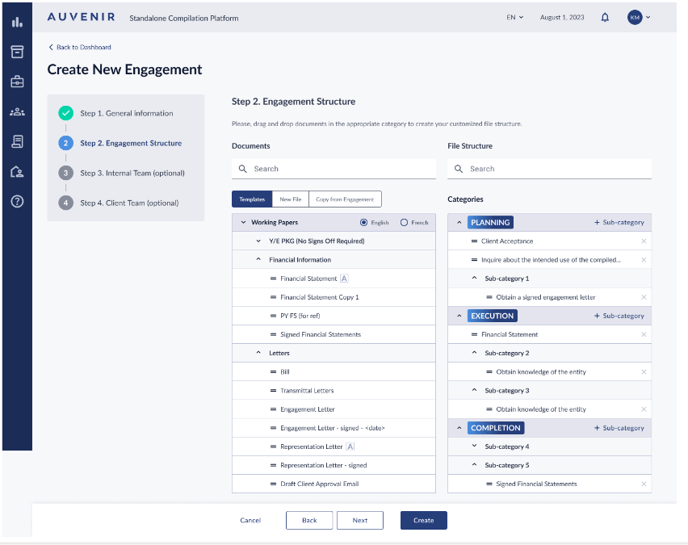The height and width of the screenshot is (545, 688).
Task: Click the Create button
Action: coord(423,520)
